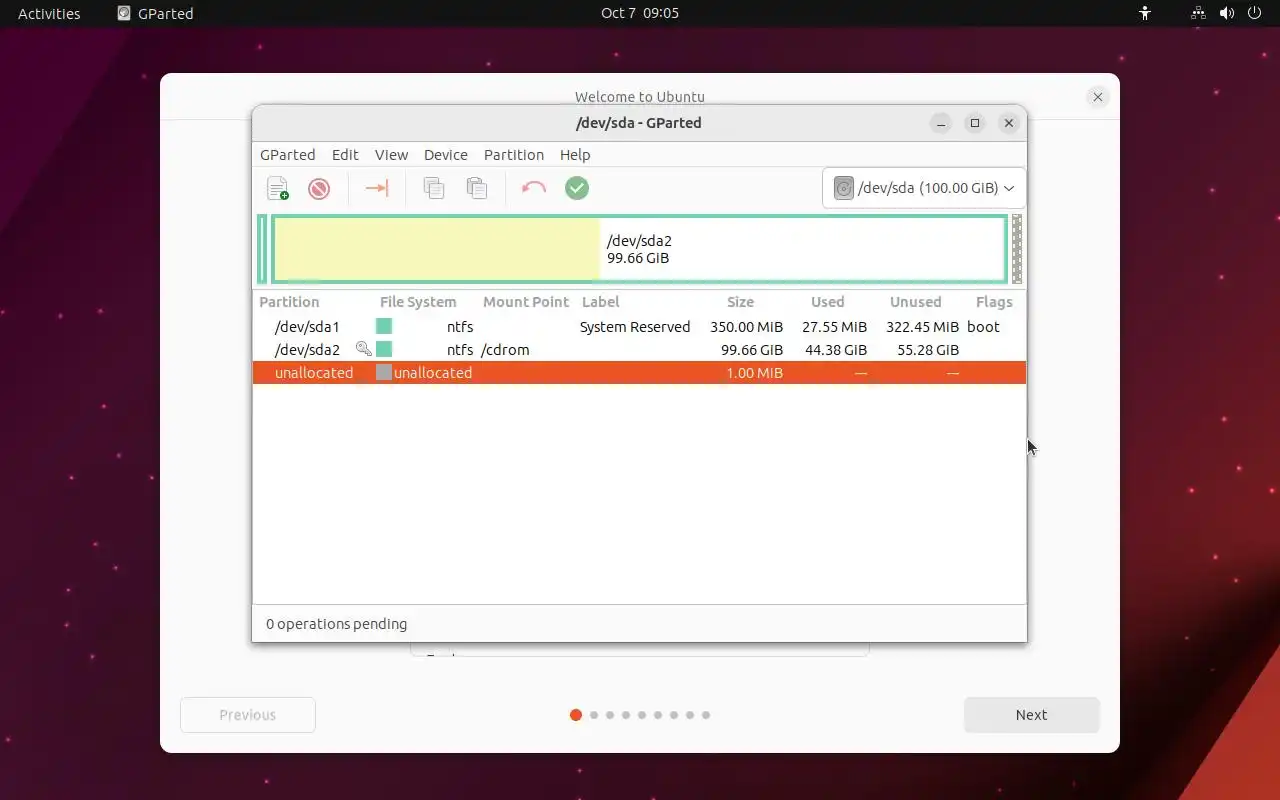Close the Welcome to Ubuntu installer window
This screenshot has width=1280, height=800.
click(1098, 97)
